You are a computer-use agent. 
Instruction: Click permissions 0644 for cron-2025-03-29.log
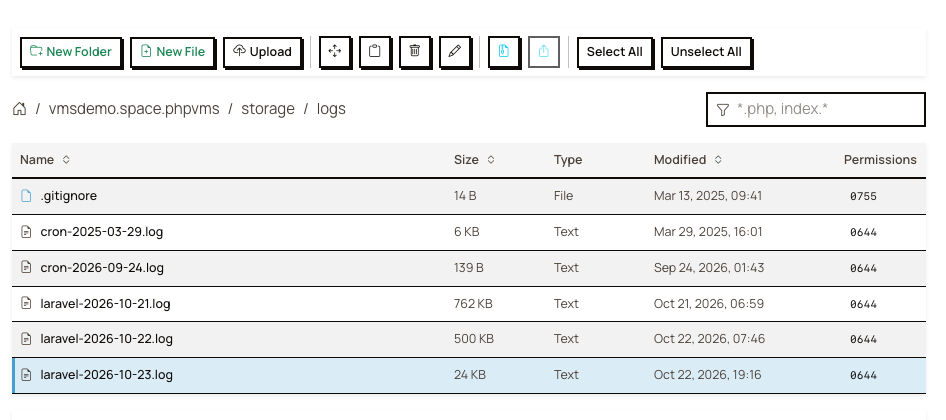[x=863, y=232]
